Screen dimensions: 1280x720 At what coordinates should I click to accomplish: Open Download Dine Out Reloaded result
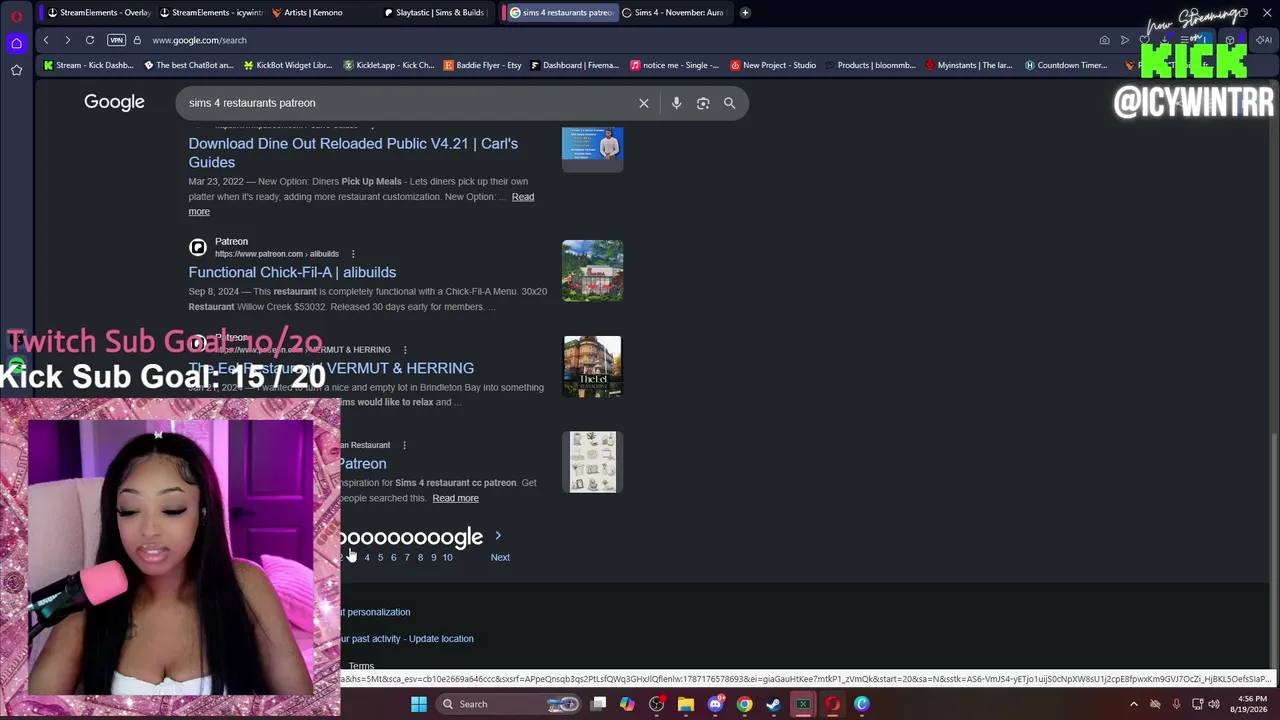pos(353,153)
